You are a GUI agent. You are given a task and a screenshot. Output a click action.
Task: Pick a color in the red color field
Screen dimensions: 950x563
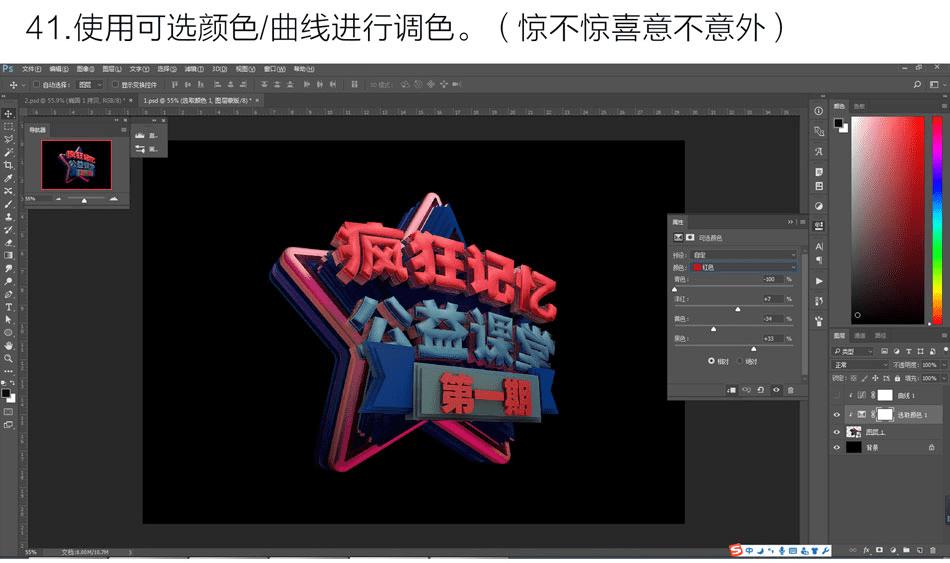point(888,220)
